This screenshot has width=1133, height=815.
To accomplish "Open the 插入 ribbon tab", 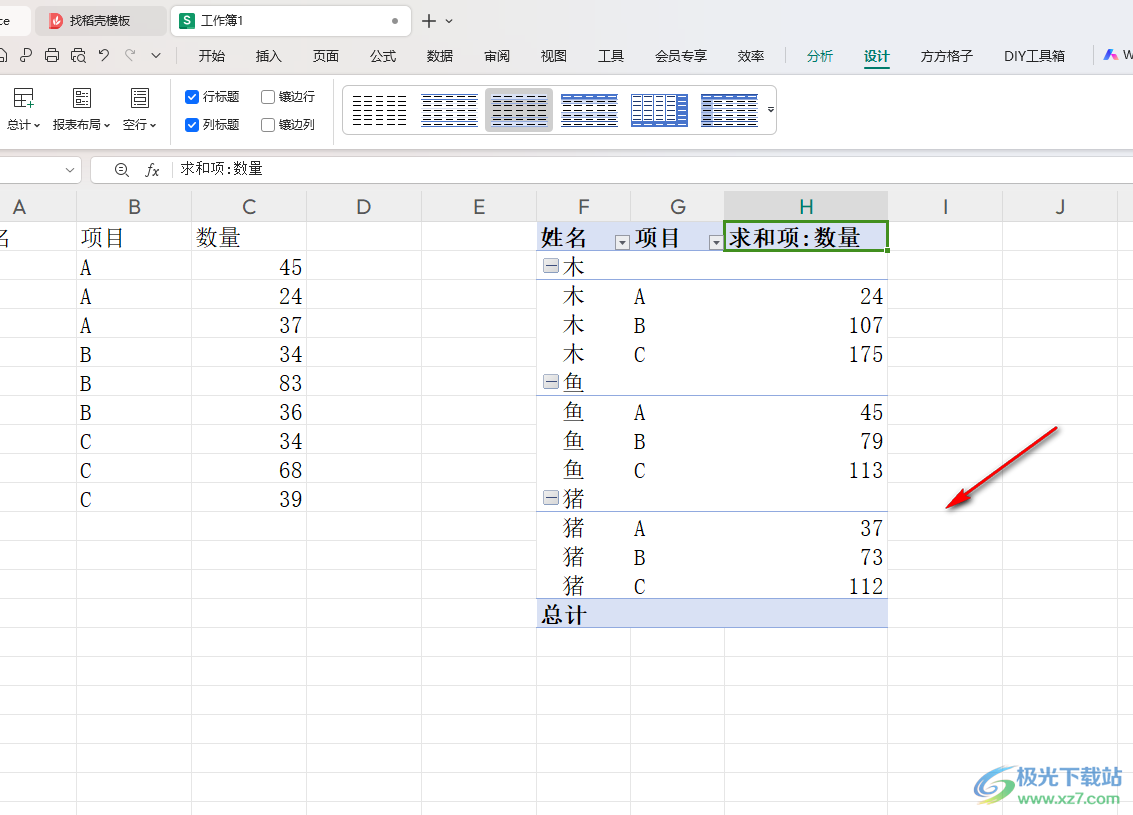I will tap(269, 56).
